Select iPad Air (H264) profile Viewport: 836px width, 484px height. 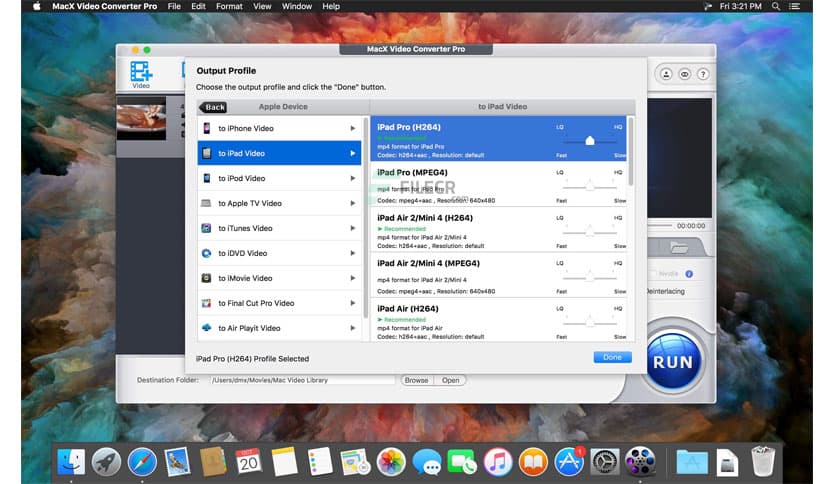[499, 320]
